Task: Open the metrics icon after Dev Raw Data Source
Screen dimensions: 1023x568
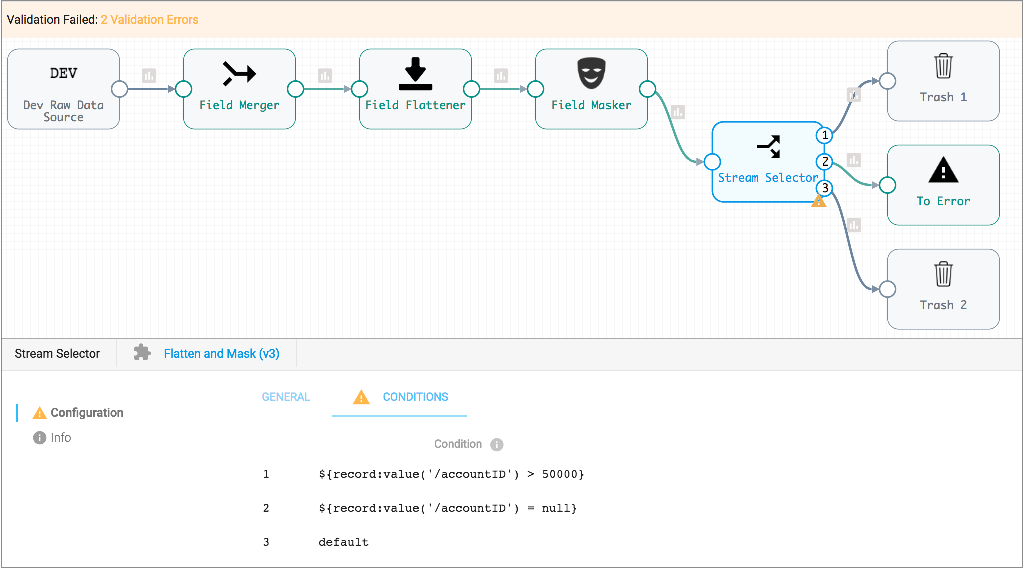Action: click(149, 76)
